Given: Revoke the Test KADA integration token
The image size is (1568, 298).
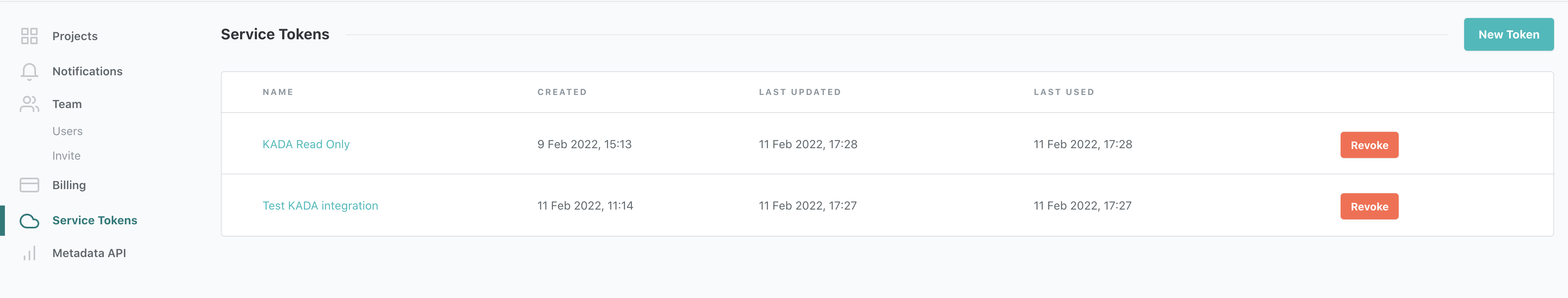Looking at the screenshot, I should tap(1369, 207).
